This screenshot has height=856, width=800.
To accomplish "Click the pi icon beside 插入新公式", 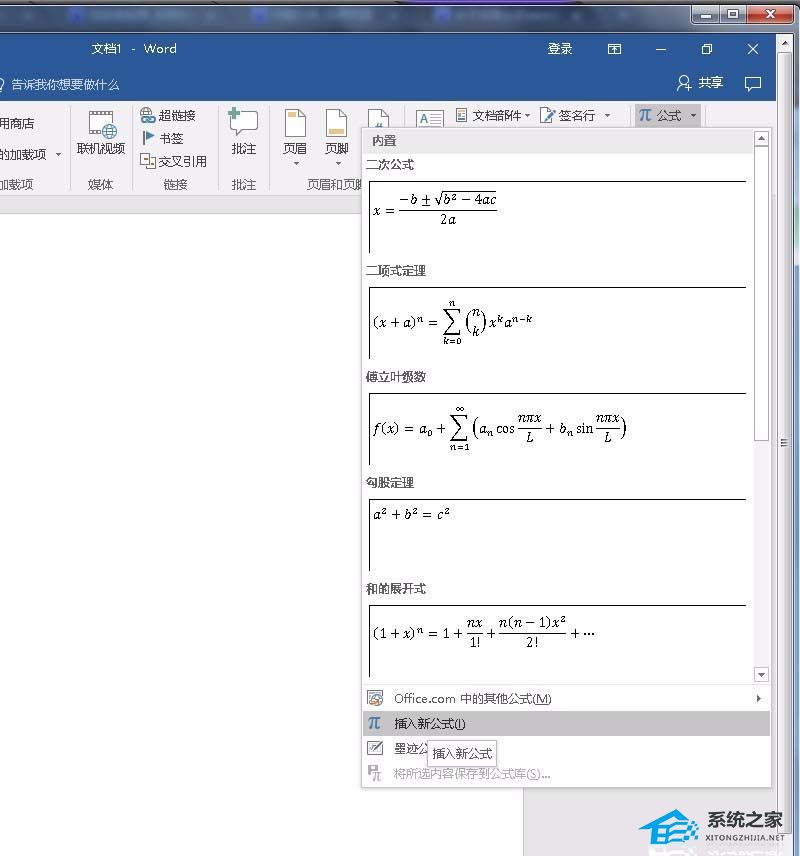I will pyautogui.click(x=375, y=723).
